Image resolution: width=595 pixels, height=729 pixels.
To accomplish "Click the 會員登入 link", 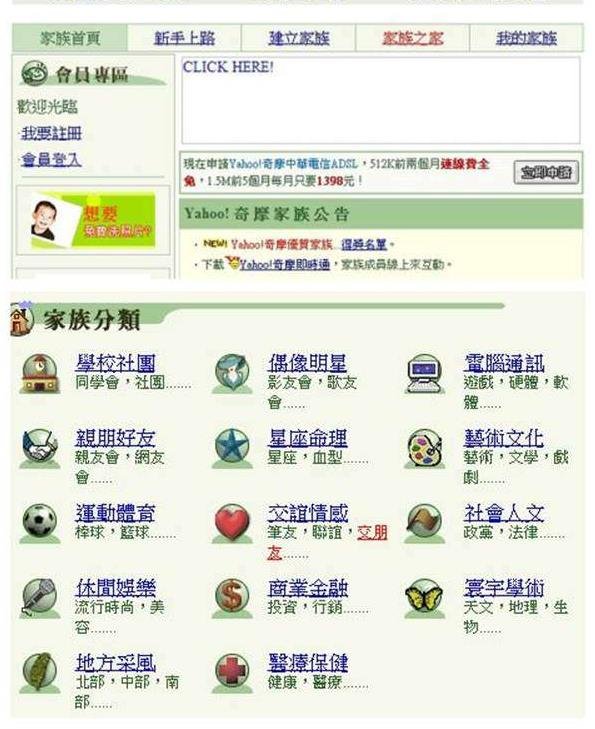I will (x=51, y=160).
